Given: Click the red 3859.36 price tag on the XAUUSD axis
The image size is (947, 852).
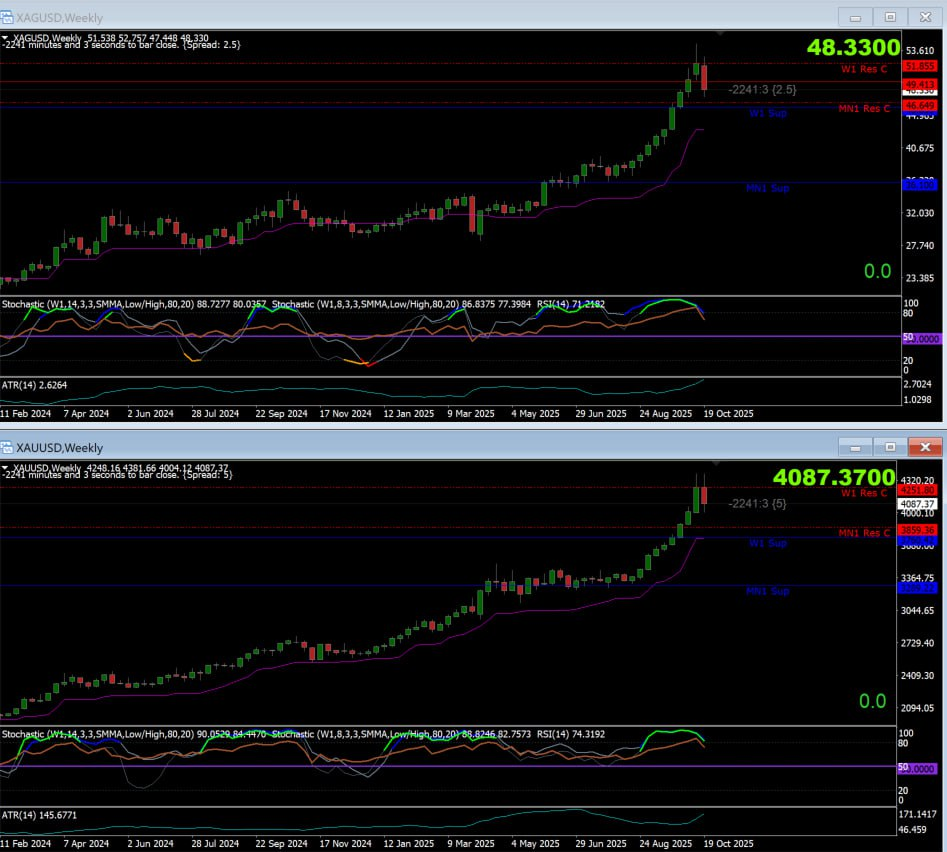Looking at the screenshot, I should click(x=917, y=530).
